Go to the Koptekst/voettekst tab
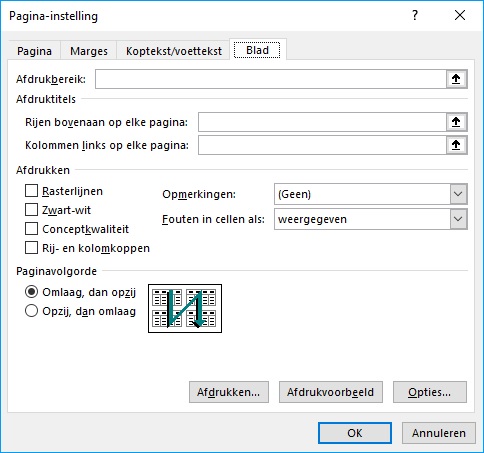The image size is (484, 453). [x=174, y=51]
